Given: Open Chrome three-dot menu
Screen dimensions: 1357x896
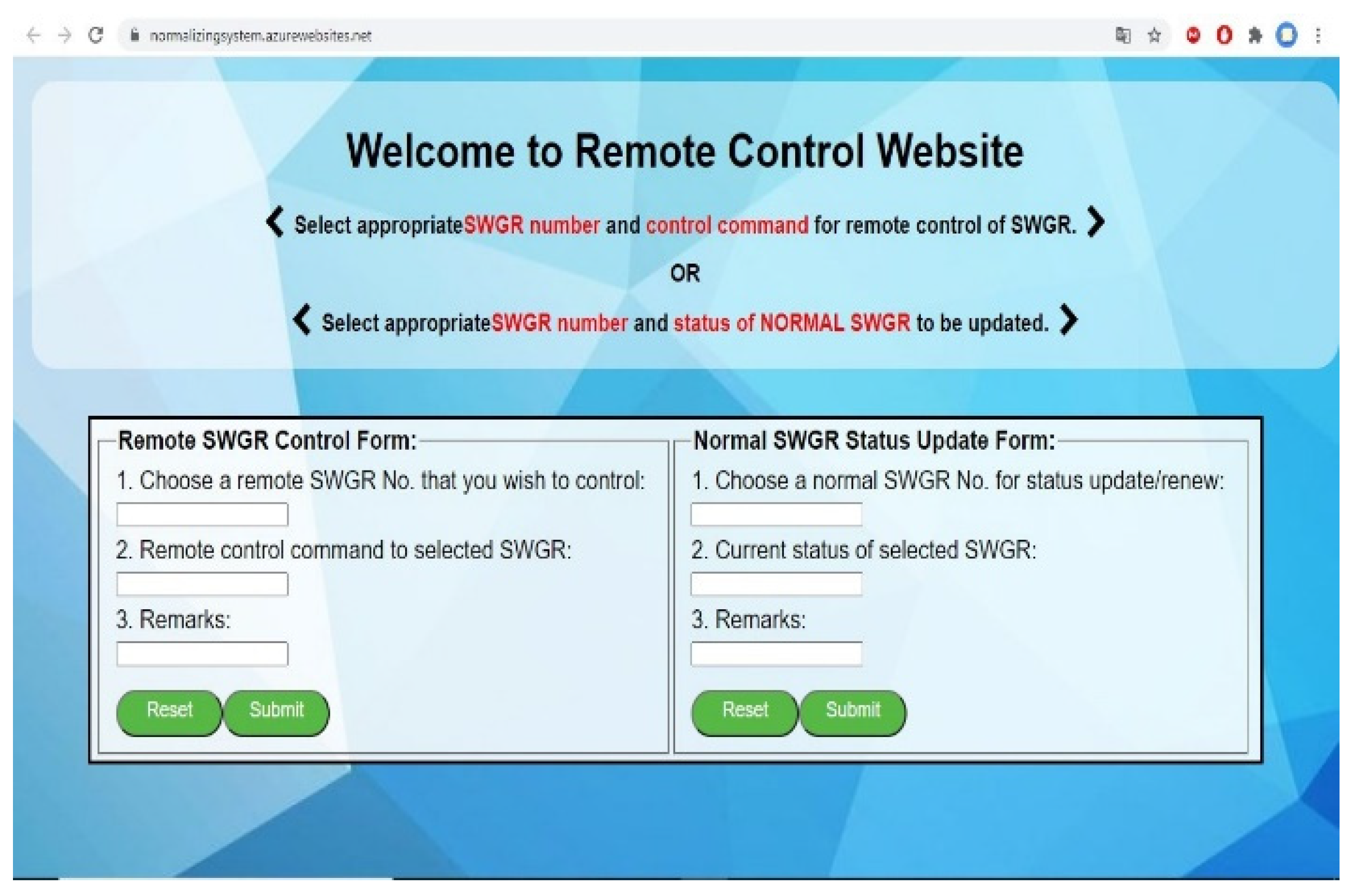Looking at the screenshot, I should pos(1318,36).
